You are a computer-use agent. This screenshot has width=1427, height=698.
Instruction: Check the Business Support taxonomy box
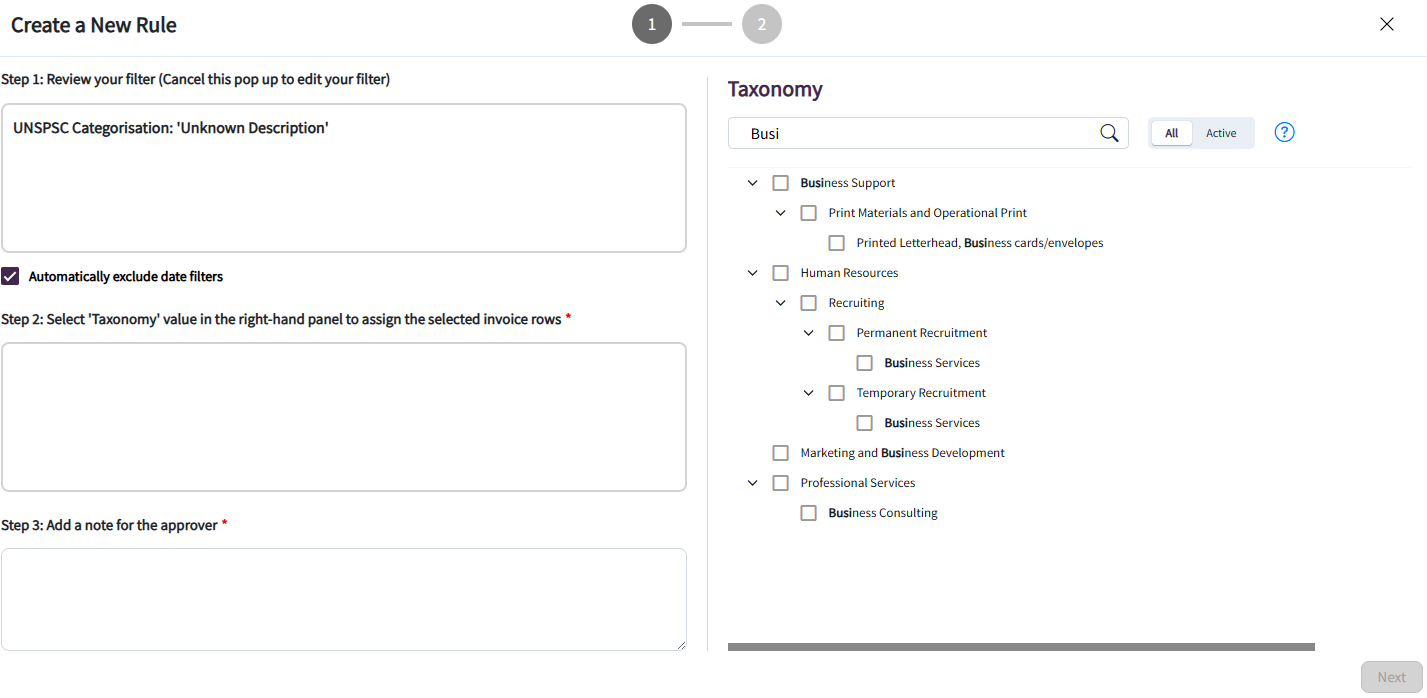[781, 183]
